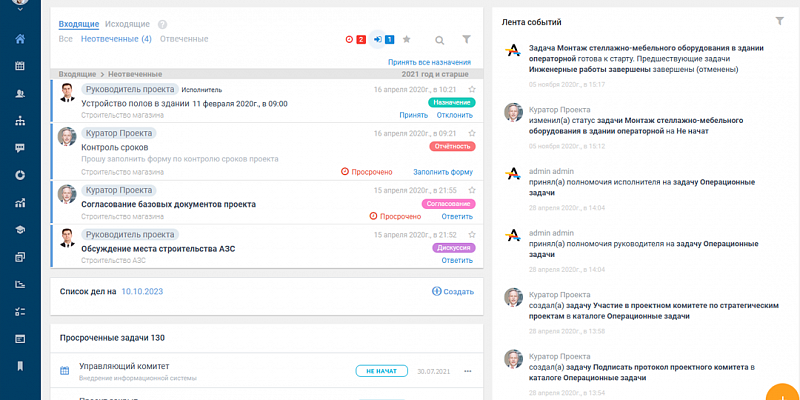Click the search magnifier in inbox panel

point(439,40)
